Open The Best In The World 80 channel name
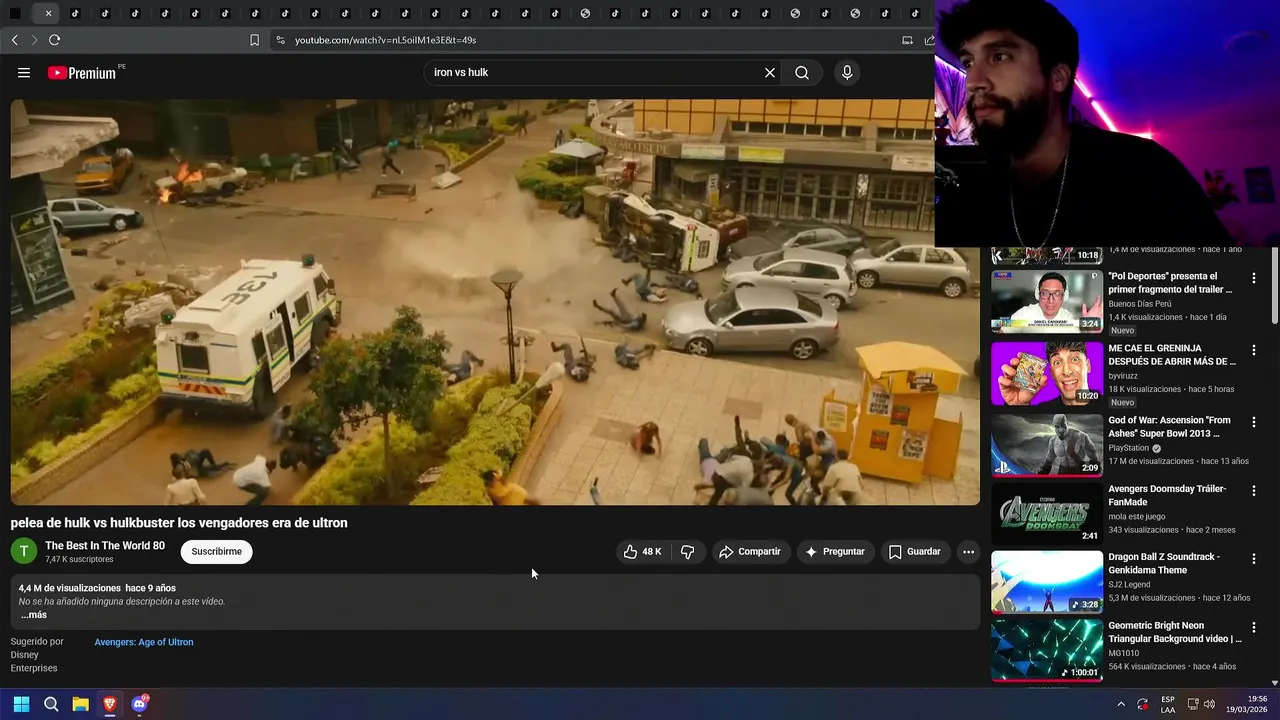Screen dimensions: 1280x720 [105, 546]
